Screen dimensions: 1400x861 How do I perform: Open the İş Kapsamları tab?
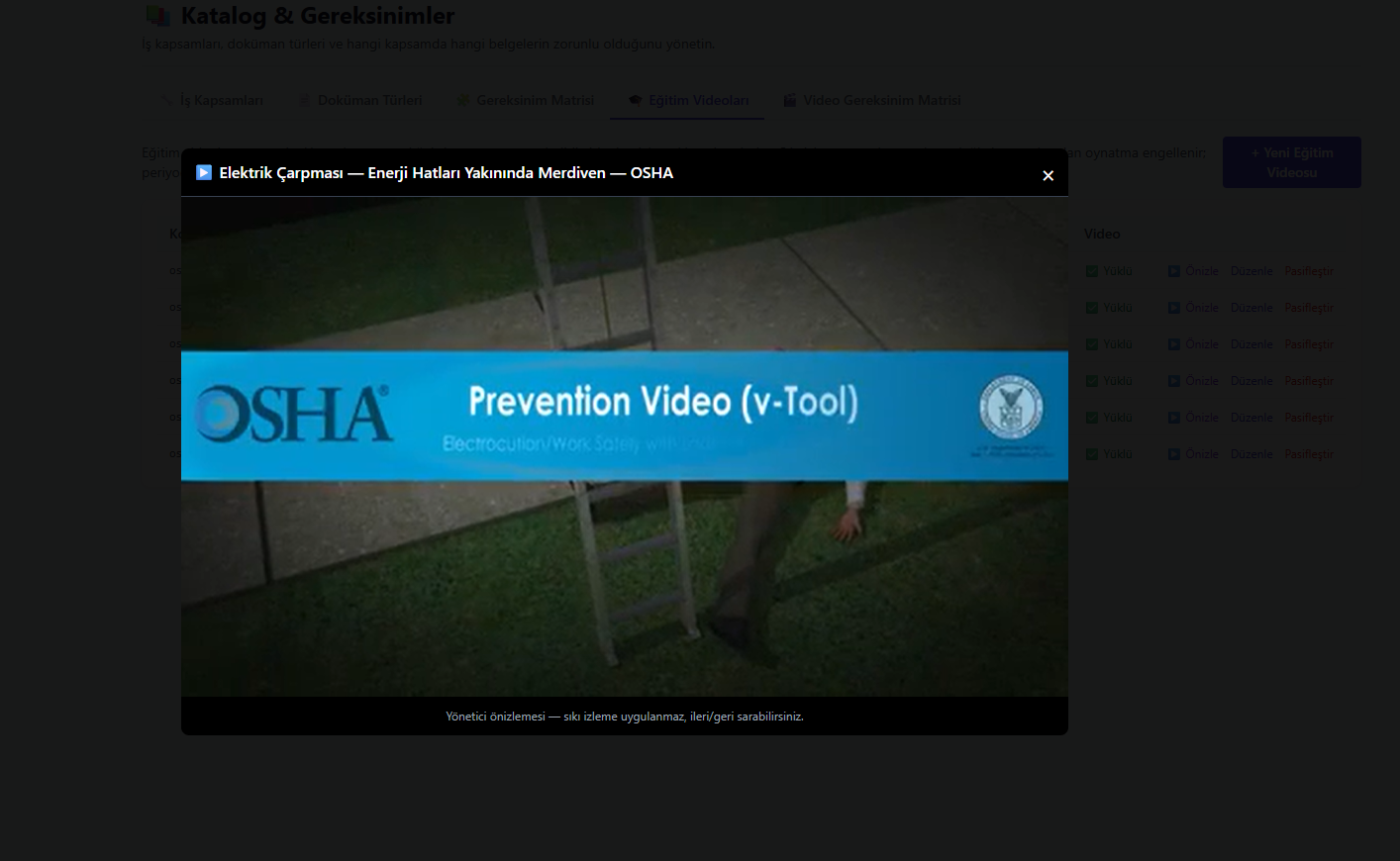212,100
